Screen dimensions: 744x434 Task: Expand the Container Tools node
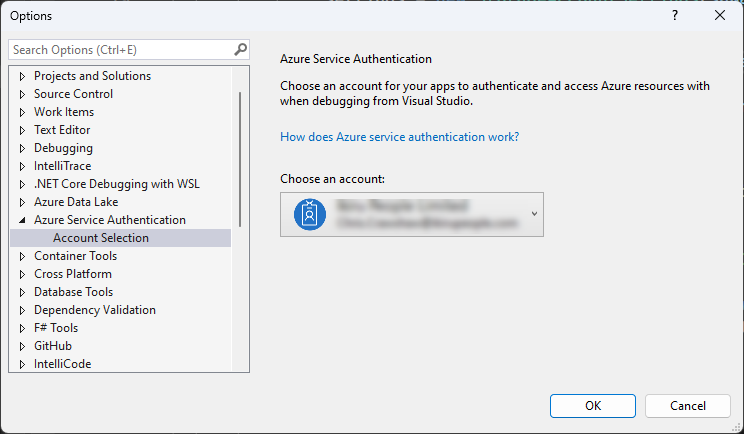point(22,256)
